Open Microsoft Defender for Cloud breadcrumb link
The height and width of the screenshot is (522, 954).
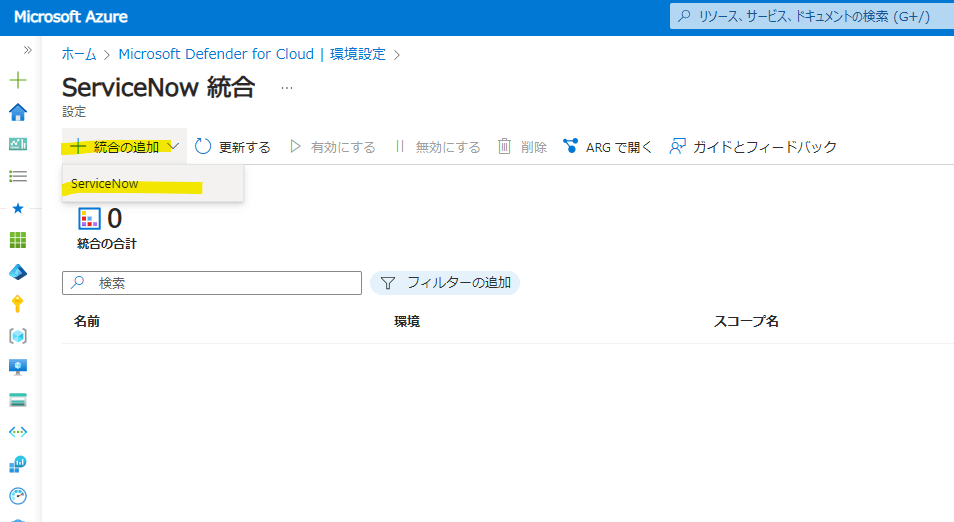coord(216,54)
